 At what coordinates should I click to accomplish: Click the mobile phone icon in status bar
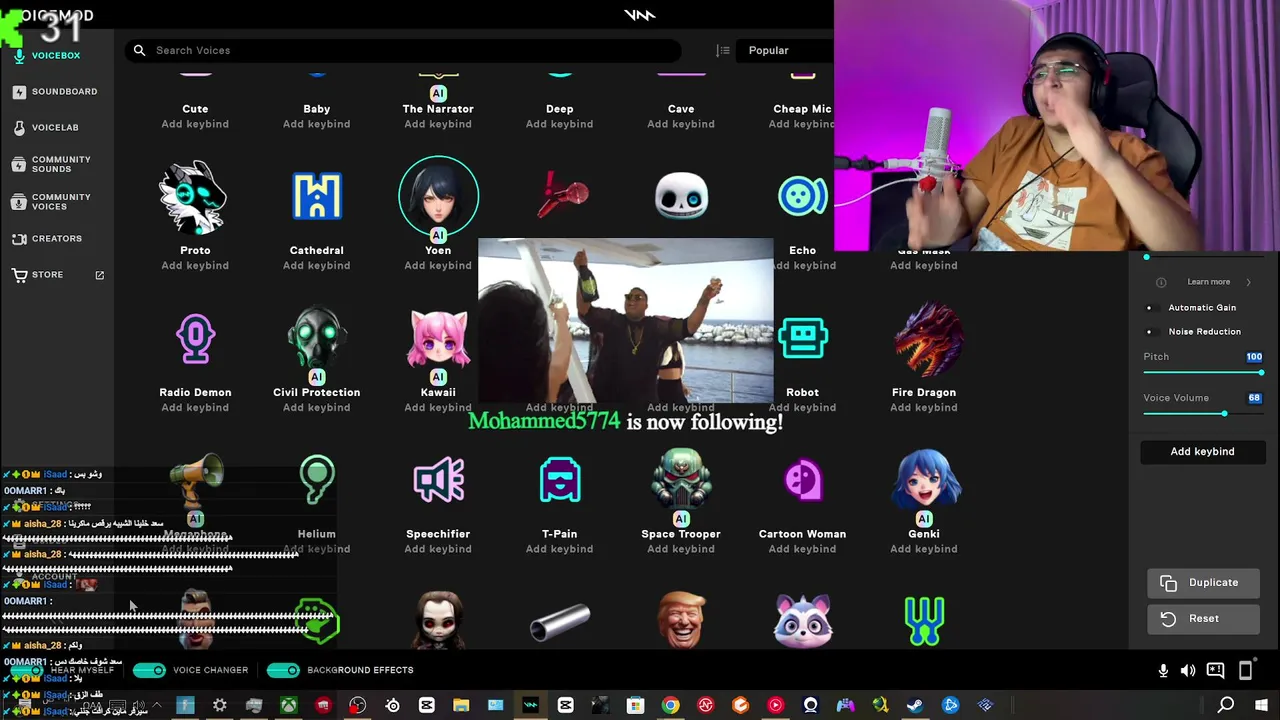1246,671
